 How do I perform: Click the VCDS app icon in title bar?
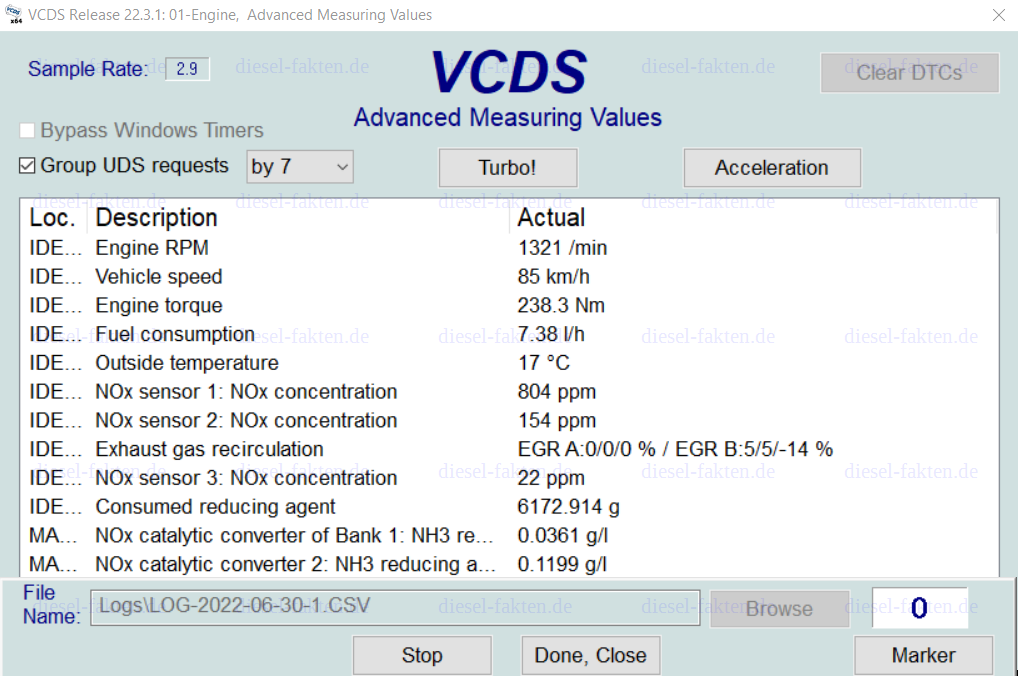(x=13, y=14)
